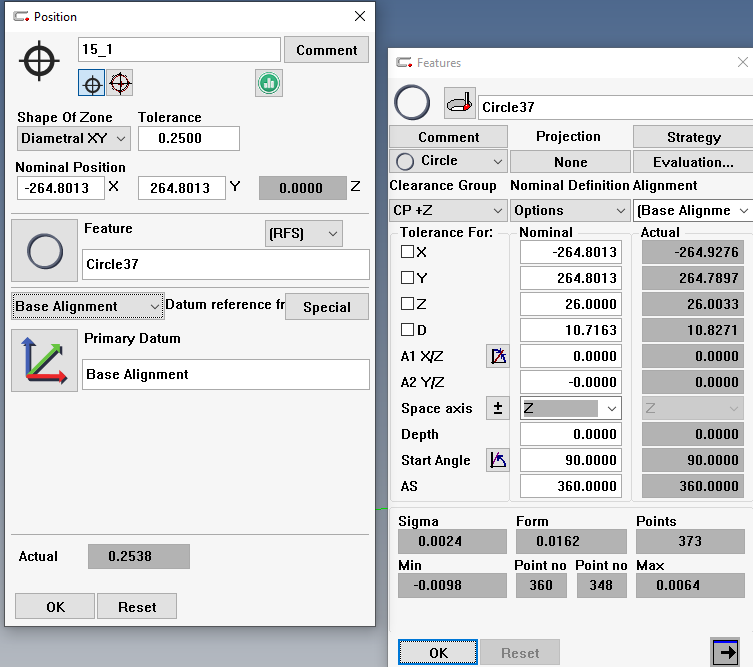This screenshot has height=667, width=753.
Task: Enable the Y tolerance checkbox
Action: (407, 278)
